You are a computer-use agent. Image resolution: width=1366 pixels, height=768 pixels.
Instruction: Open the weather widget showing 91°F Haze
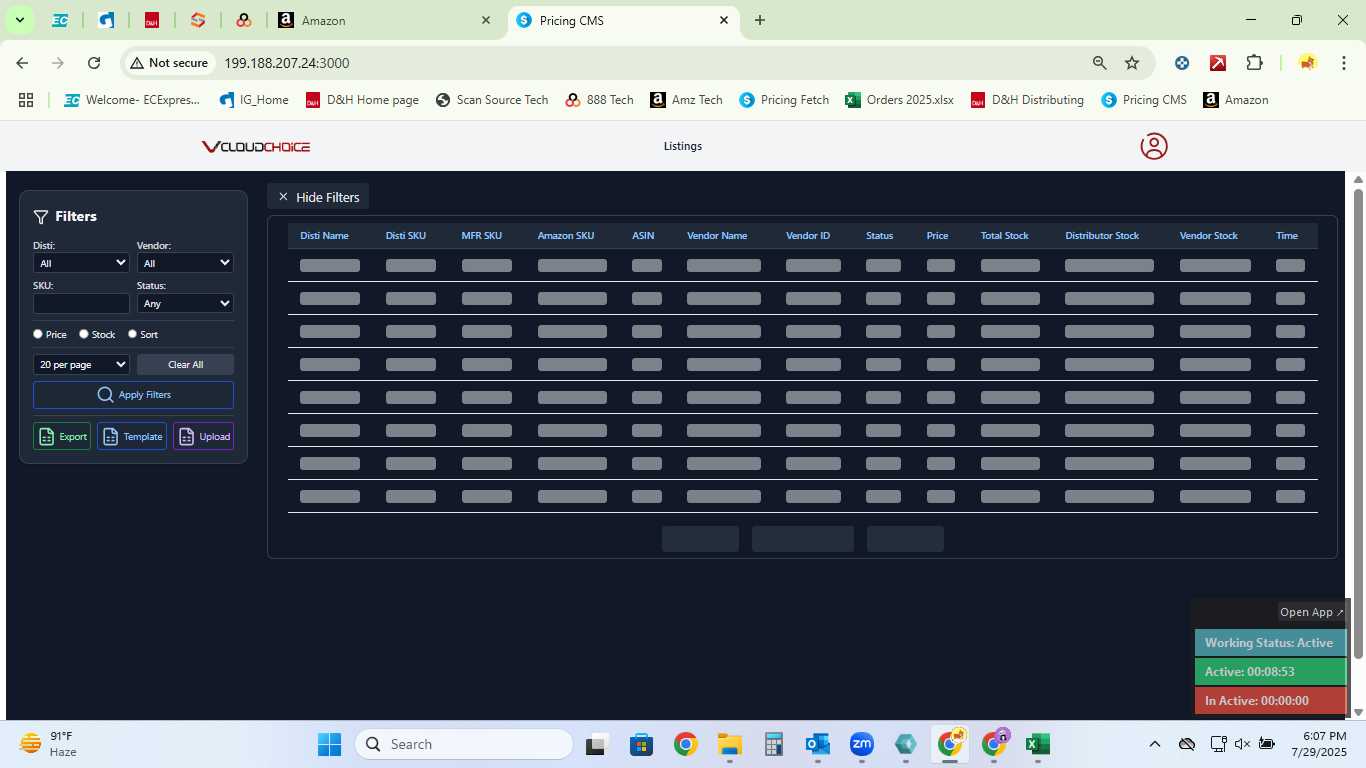pos(48,744)
